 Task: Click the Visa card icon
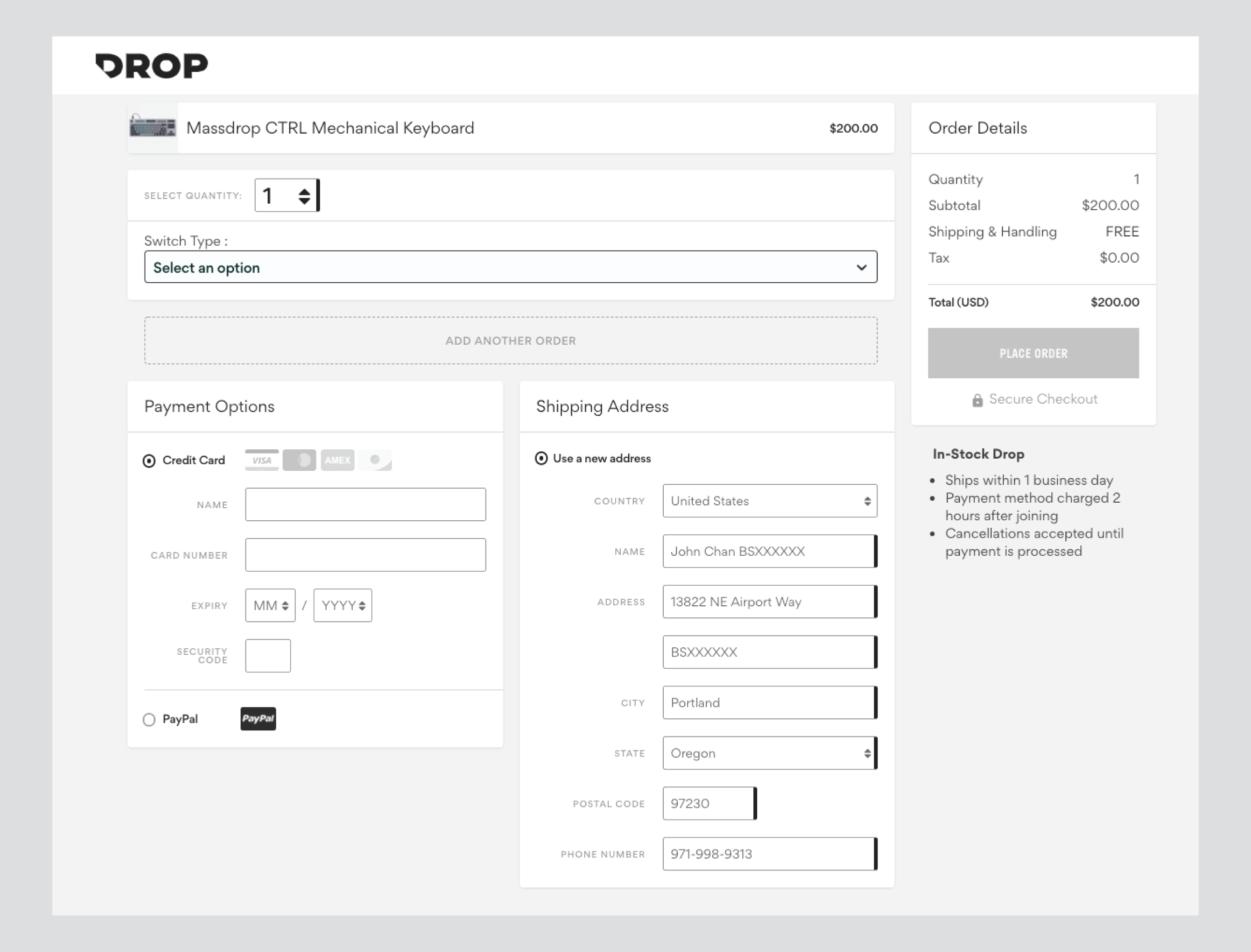click(x=261, y=460)
